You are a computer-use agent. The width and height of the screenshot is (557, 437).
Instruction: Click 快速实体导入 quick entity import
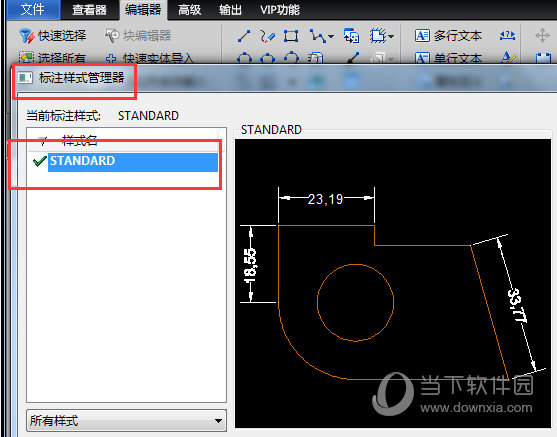(x=149, y=58)
